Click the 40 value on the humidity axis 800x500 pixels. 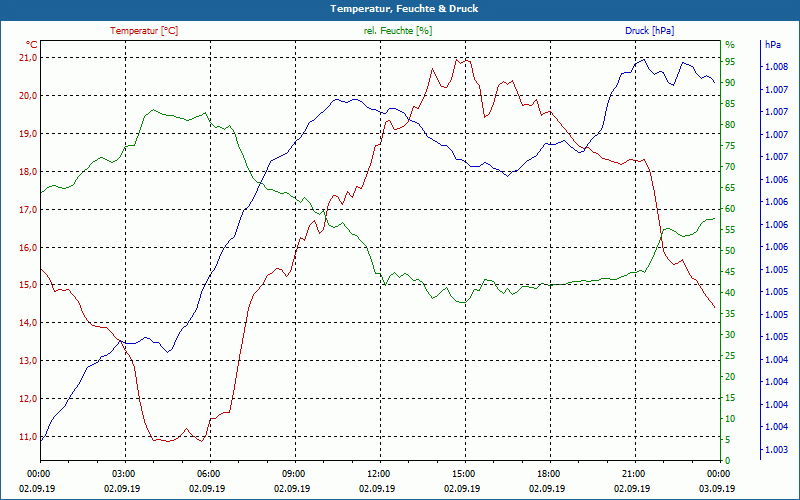point(730,293)
